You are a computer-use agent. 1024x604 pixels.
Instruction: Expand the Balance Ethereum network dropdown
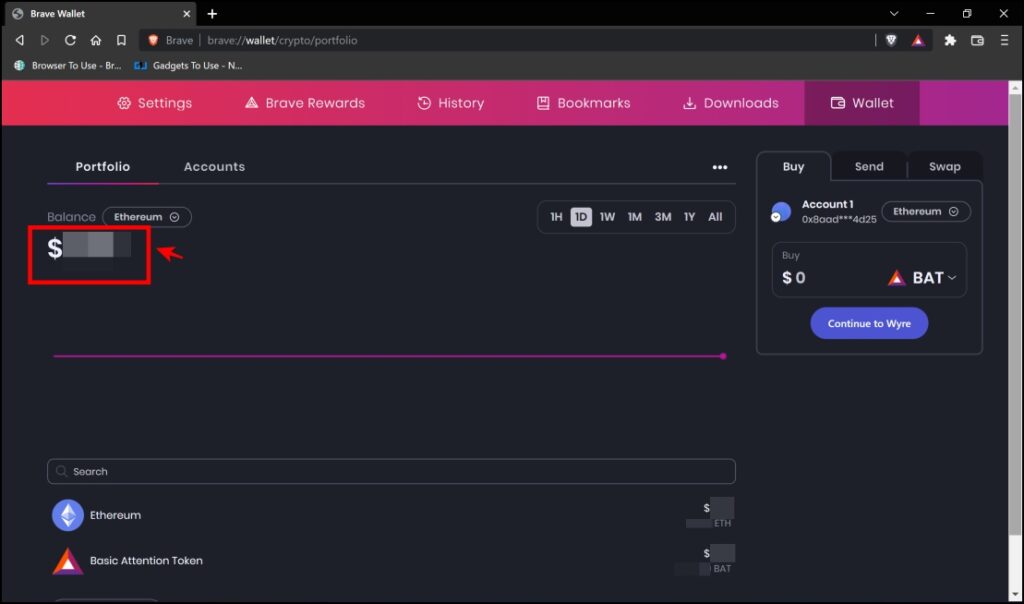pos(147,217)
